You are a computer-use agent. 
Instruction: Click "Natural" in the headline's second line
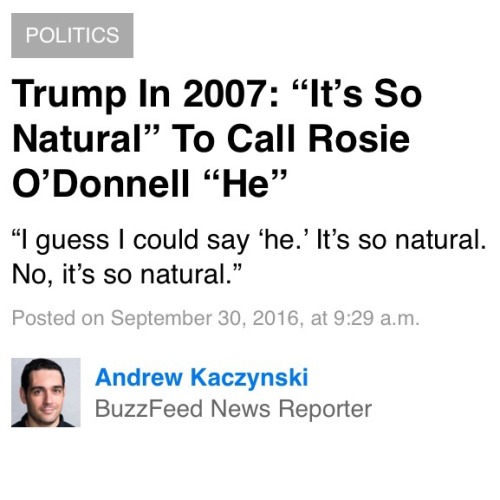click(86, 139)
